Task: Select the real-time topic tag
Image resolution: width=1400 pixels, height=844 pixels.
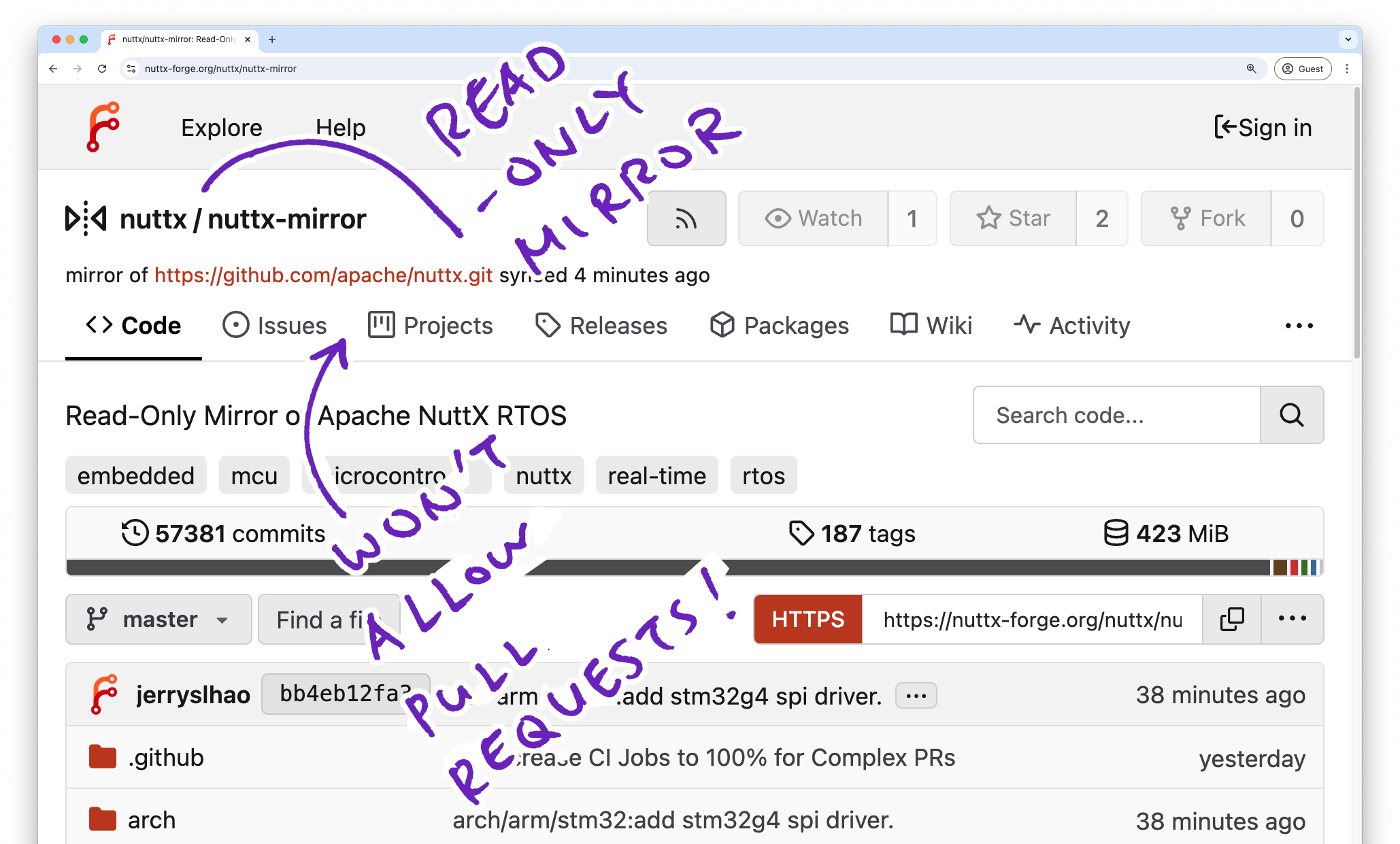Action: tap(656, 475)
